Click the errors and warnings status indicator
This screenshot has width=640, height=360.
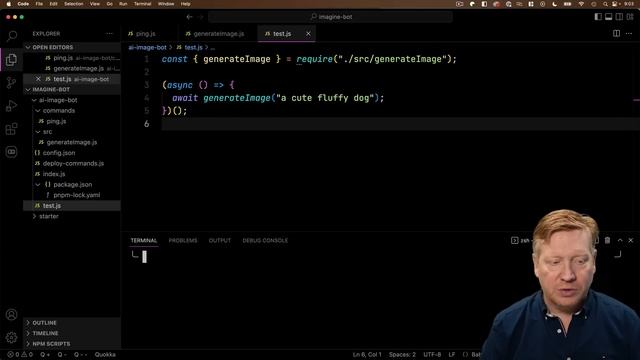tap(20, 355)
